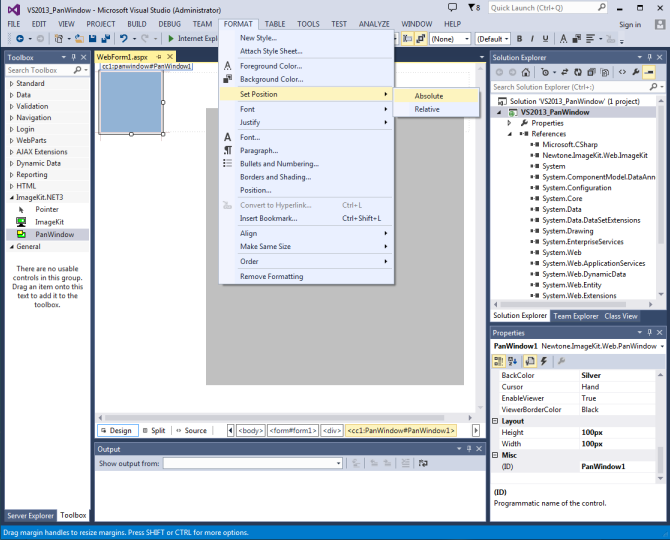The width and height of the screenshot is (670, 540).
Task: Toggle Alphabetical sort in Properties panel
Action: 512,361
